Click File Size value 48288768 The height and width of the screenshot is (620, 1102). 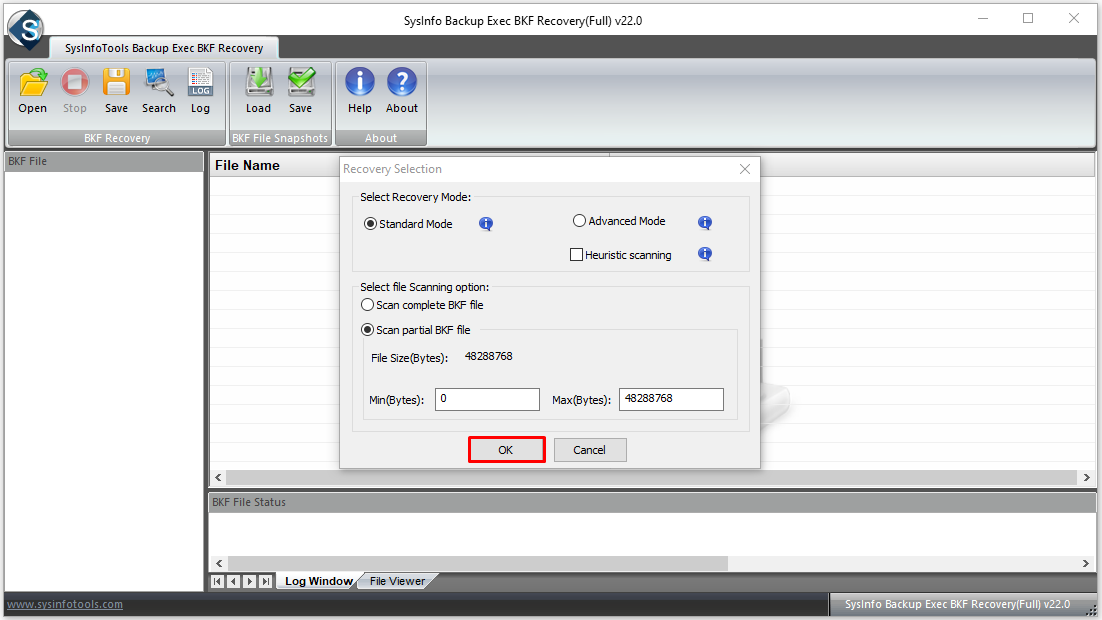(488, 356)
